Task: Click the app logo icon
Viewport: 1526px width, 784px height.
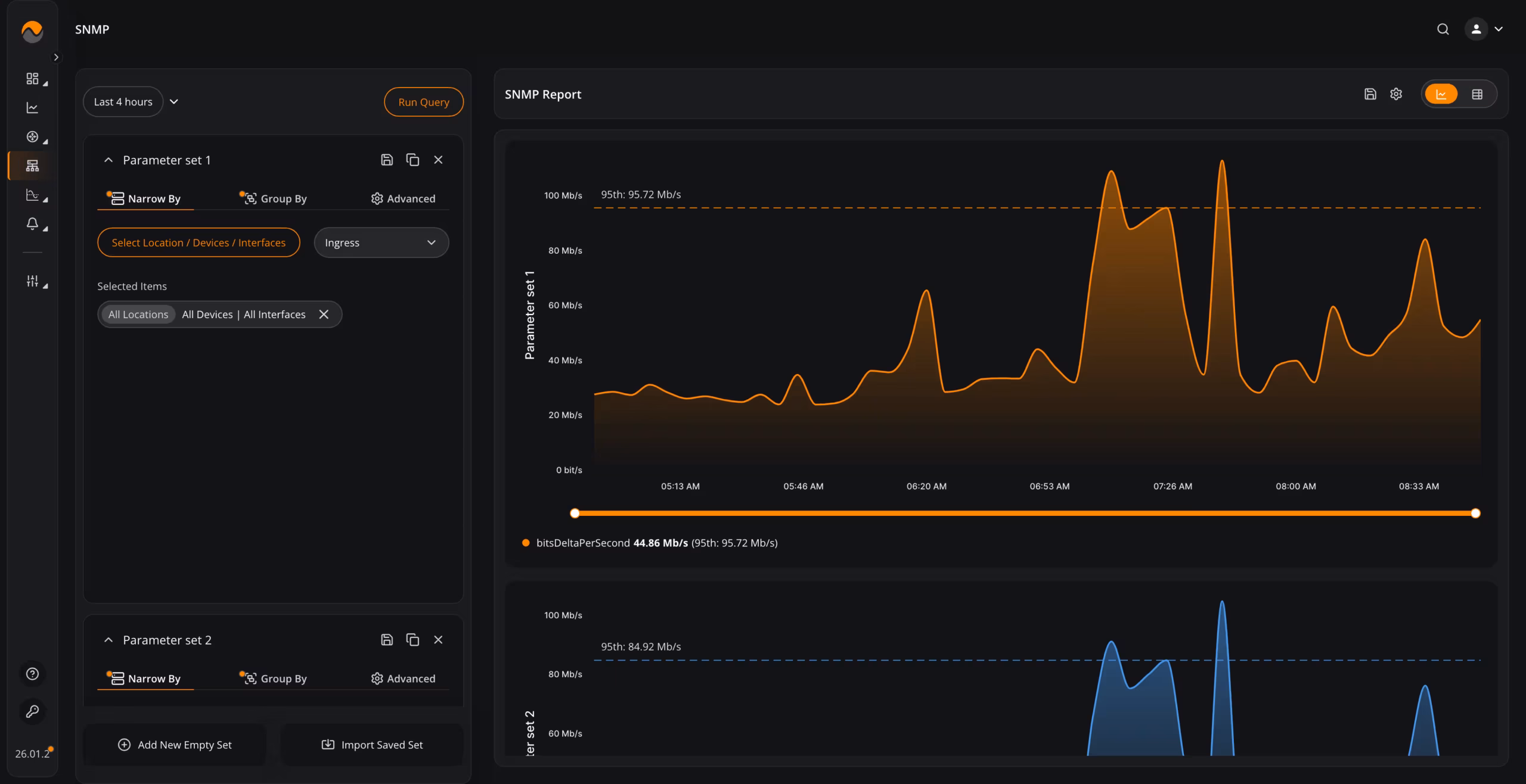Action: pos(32,31)
